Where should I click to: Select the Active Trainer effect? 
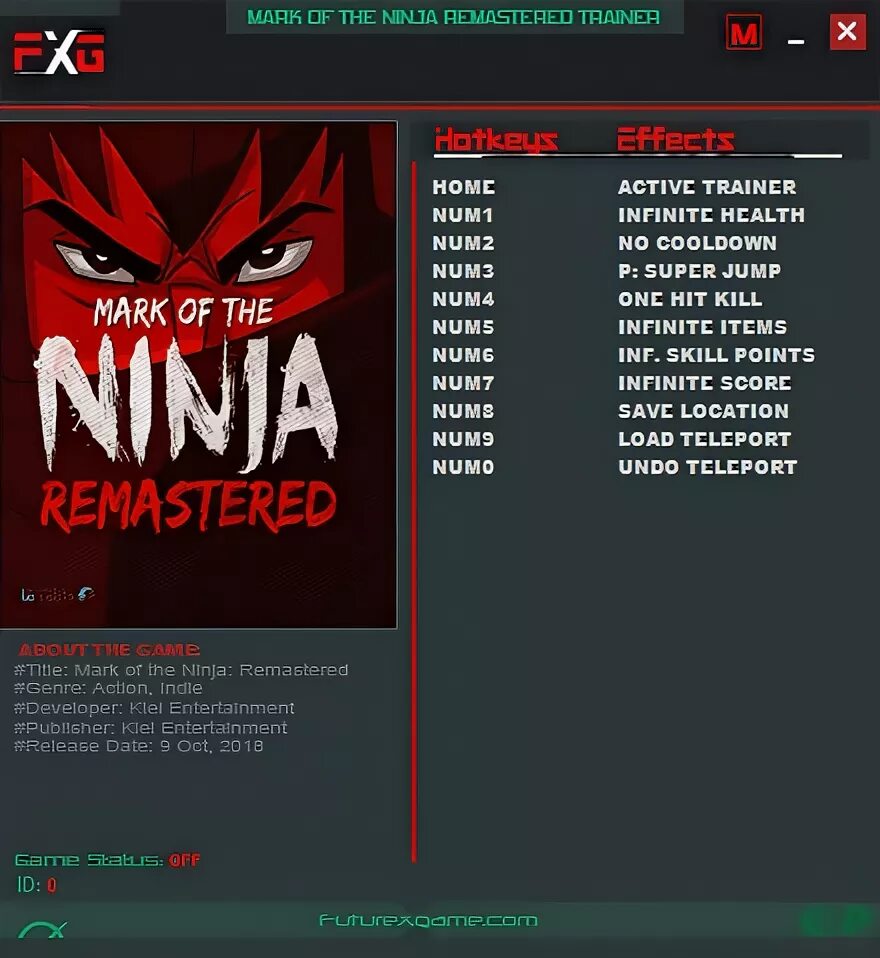(x=707, y=187)
